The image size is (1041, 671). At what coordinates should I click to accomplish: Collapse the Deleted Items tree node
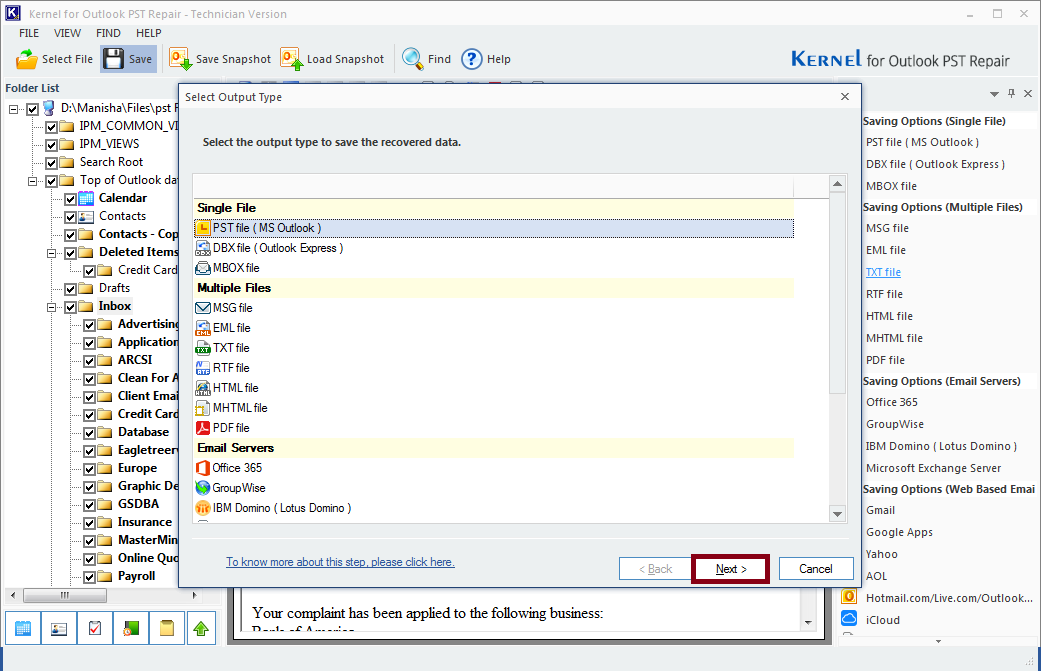(52, 253)
